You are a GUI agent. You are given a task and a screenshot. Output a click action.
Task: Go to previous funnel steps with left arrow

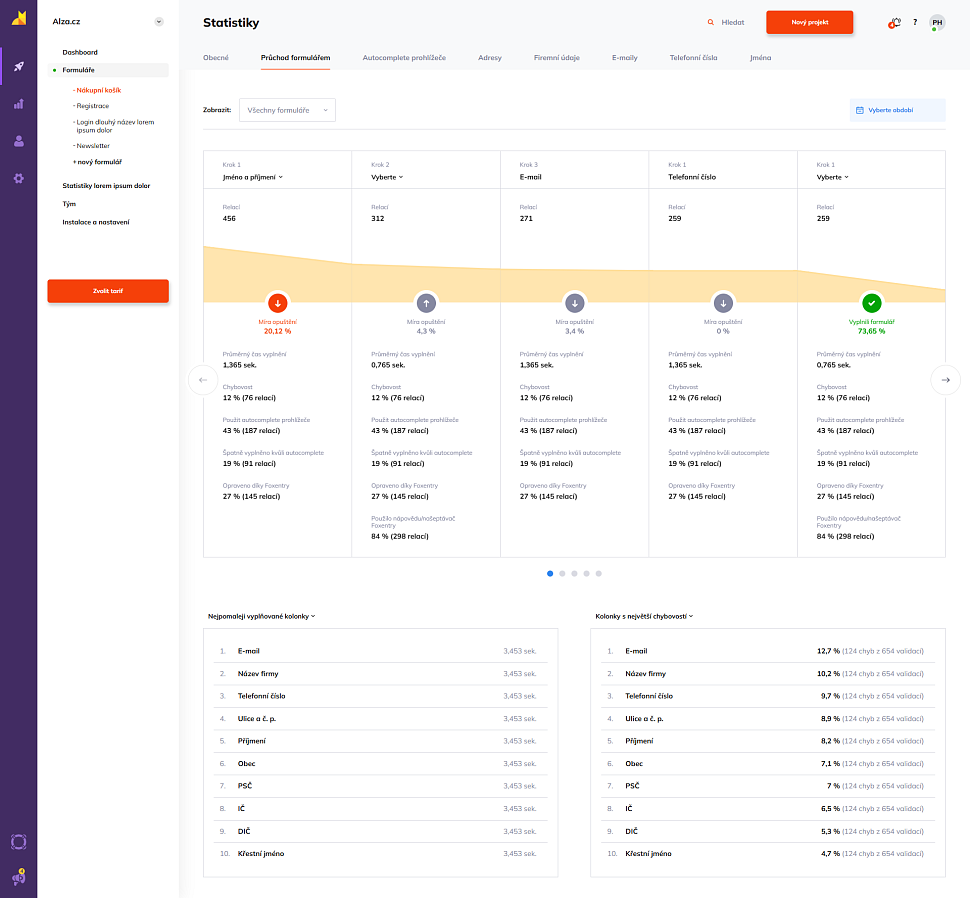(x=203, y=380)
